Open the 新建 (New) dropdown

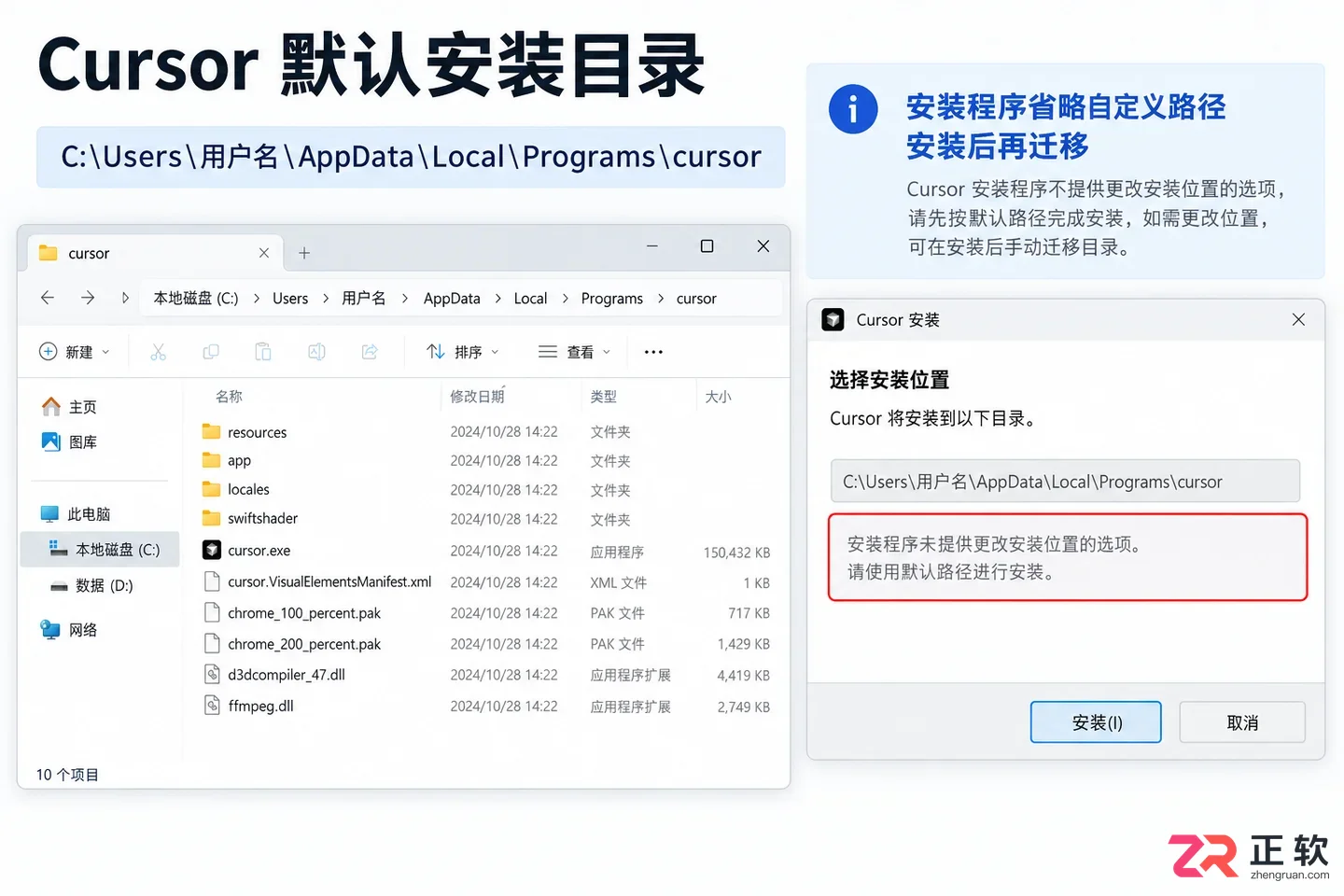75,352
